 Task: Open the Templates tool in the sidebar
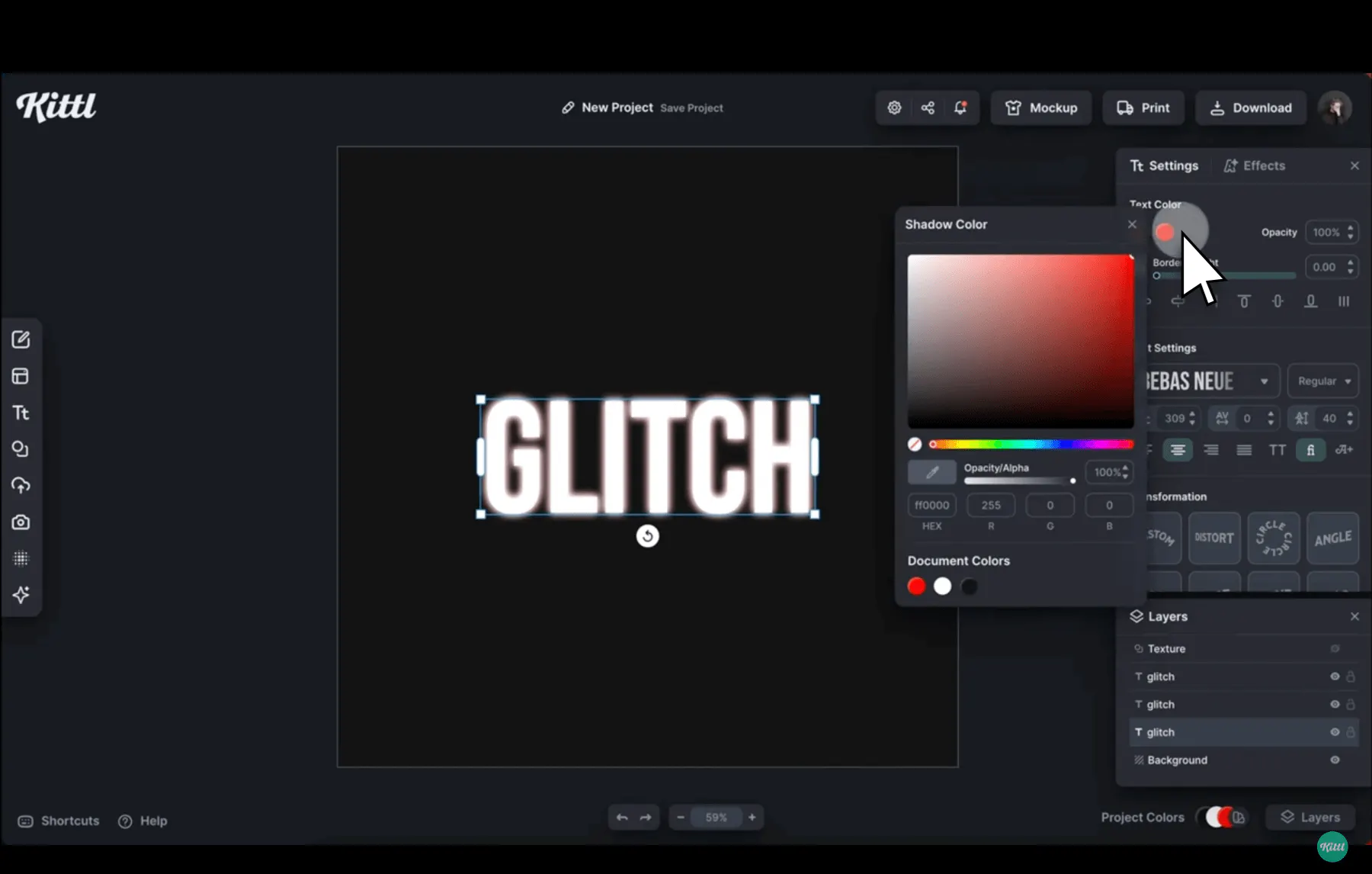coord(21,376)
